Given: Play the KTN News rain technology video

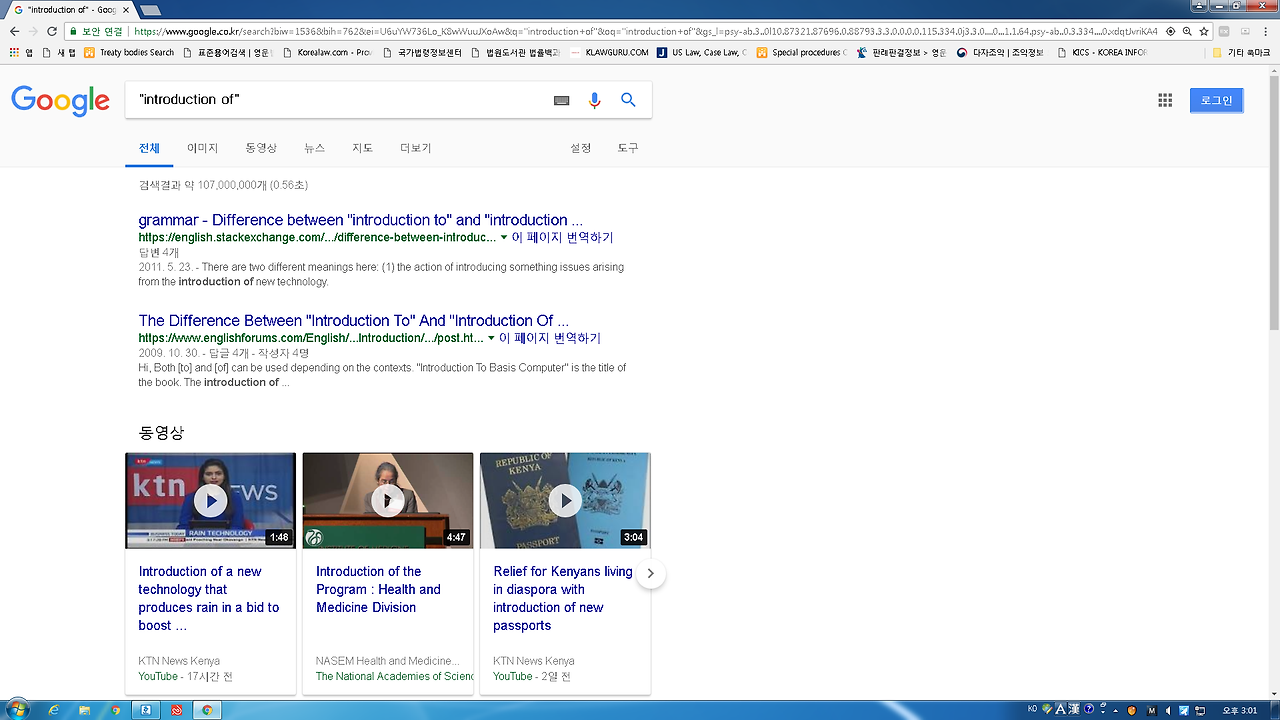Looking at the screenshot, I should [x=210, y=500].
